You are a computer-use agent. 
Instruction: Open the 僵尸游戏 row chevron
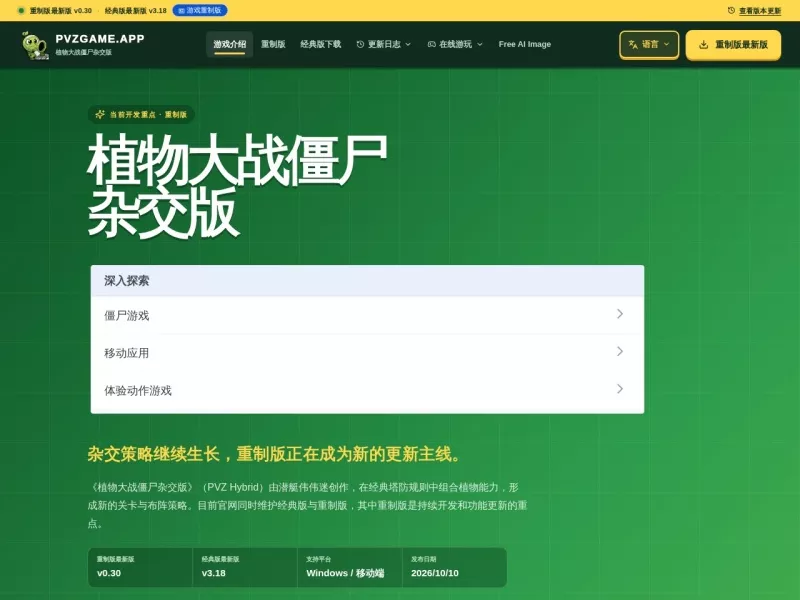click(620, 314)
